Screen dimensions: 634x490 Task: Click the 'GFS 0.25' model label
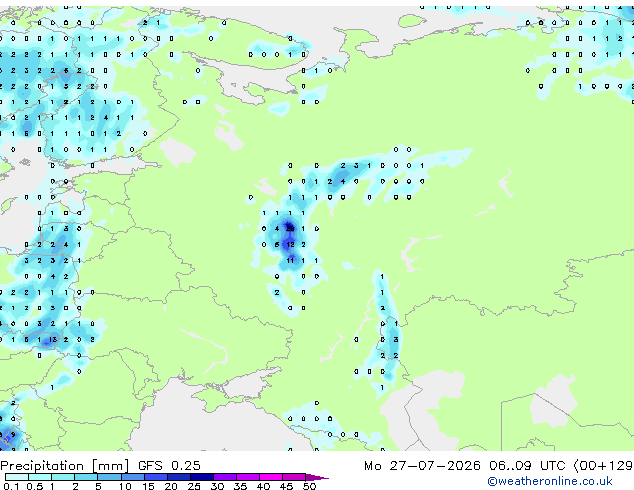pyautogui.click(x=169, y=465)
